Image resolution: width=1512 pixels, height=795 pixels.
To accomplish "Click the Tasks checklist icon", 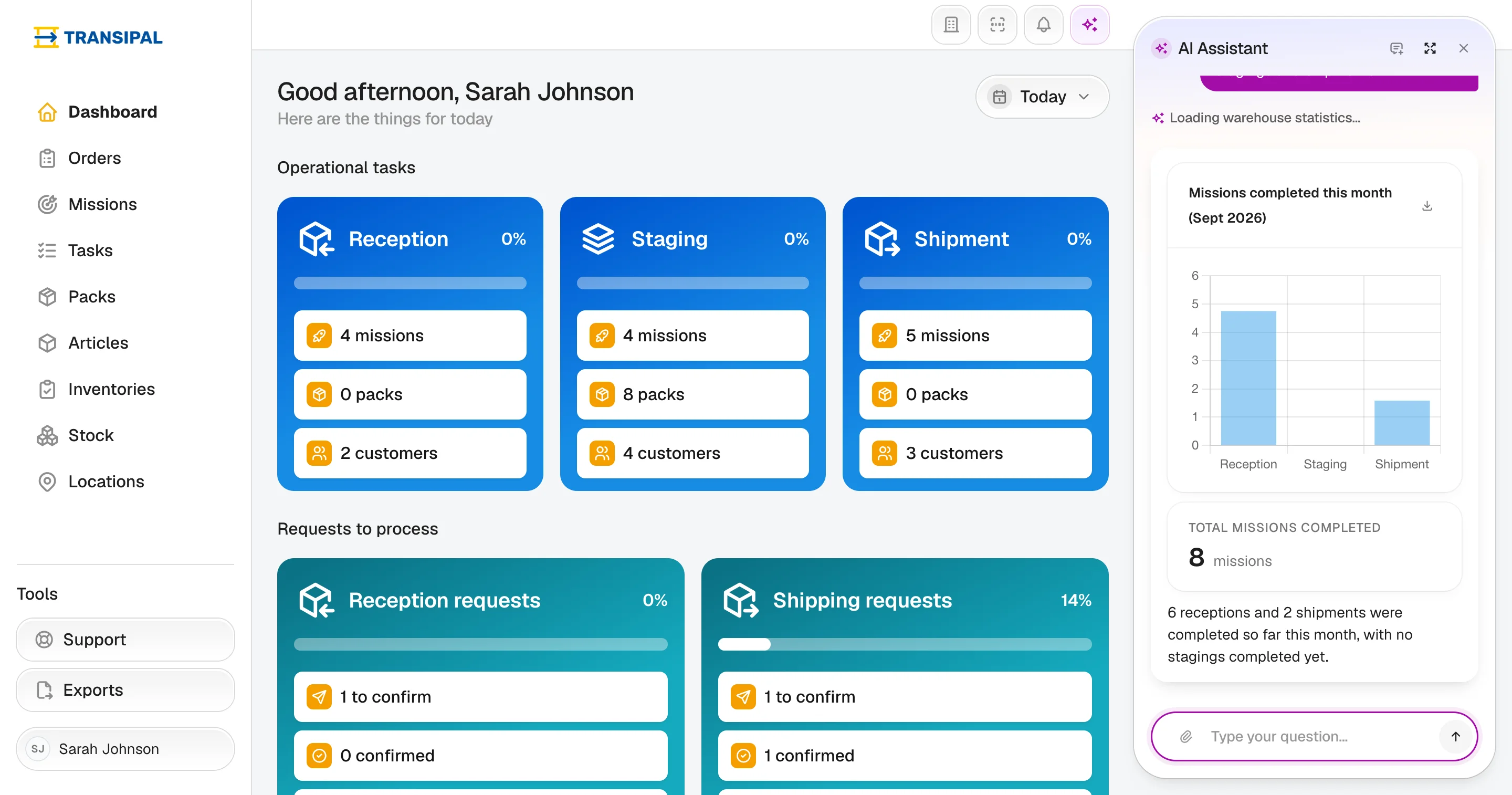I will coord(47,250).
